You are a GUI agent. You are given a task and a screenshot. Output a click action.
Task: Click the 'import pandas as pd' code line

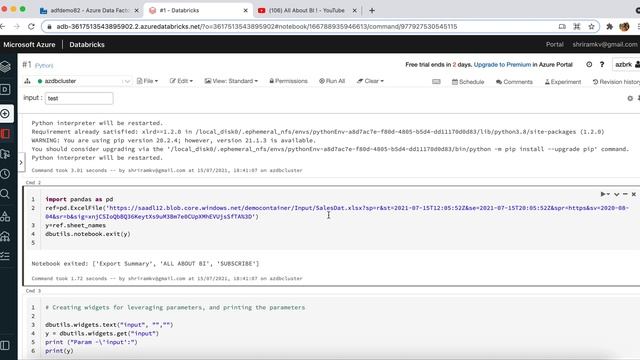79,199
